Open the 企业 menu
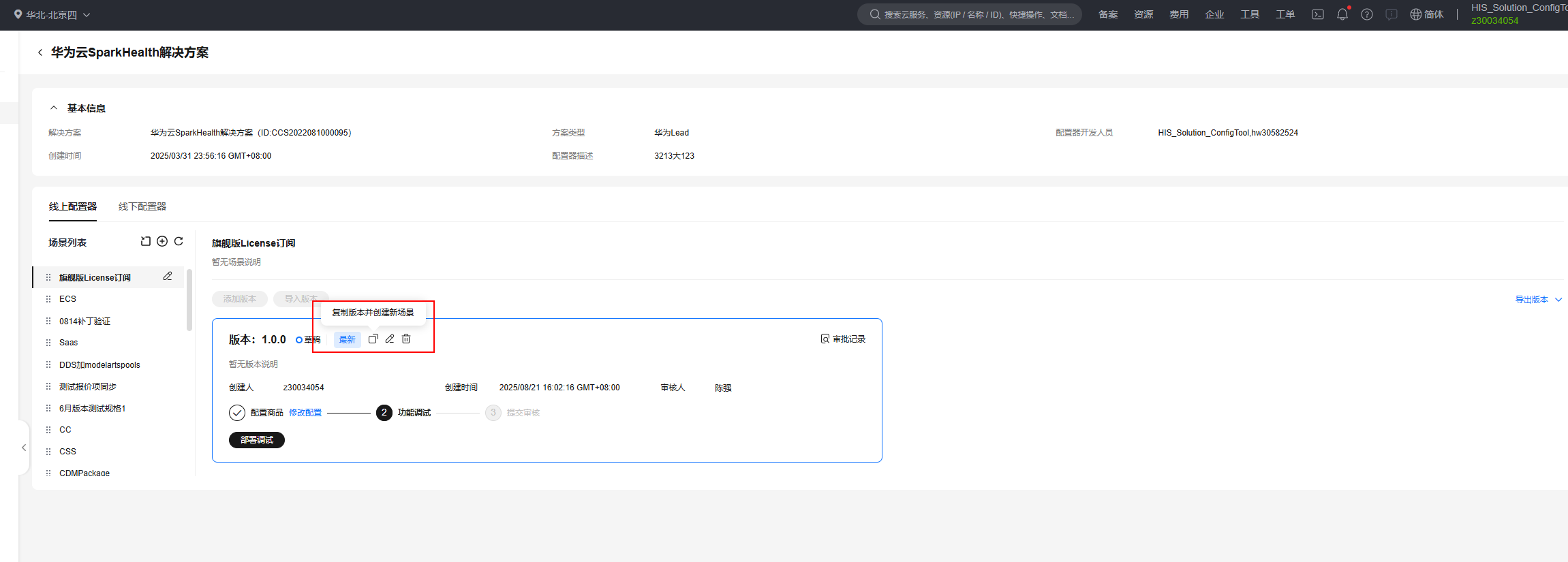This screenshot has width=1568, height=562. click(1214, 14)
